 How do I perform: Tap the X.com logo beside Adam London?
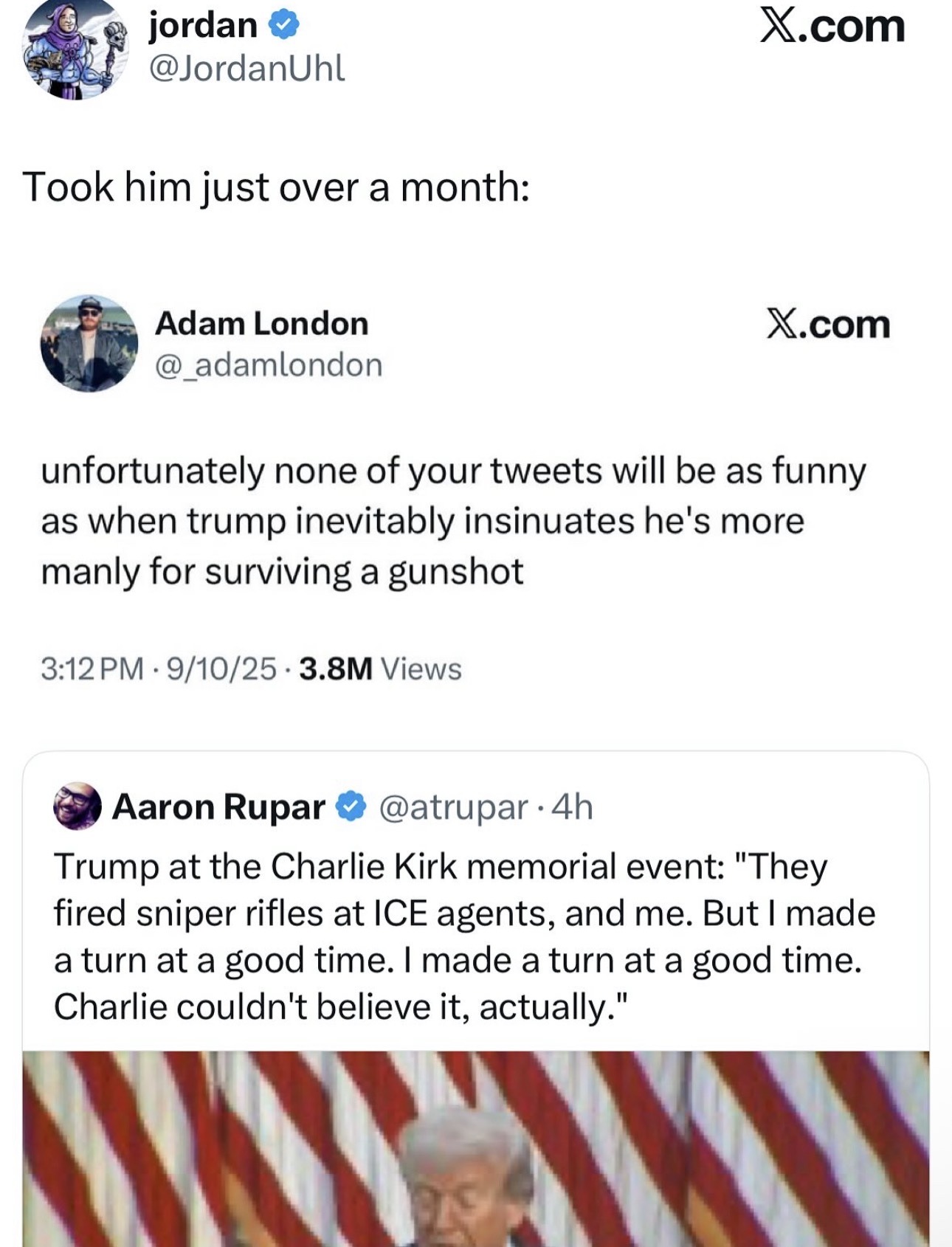coord(828,324)
